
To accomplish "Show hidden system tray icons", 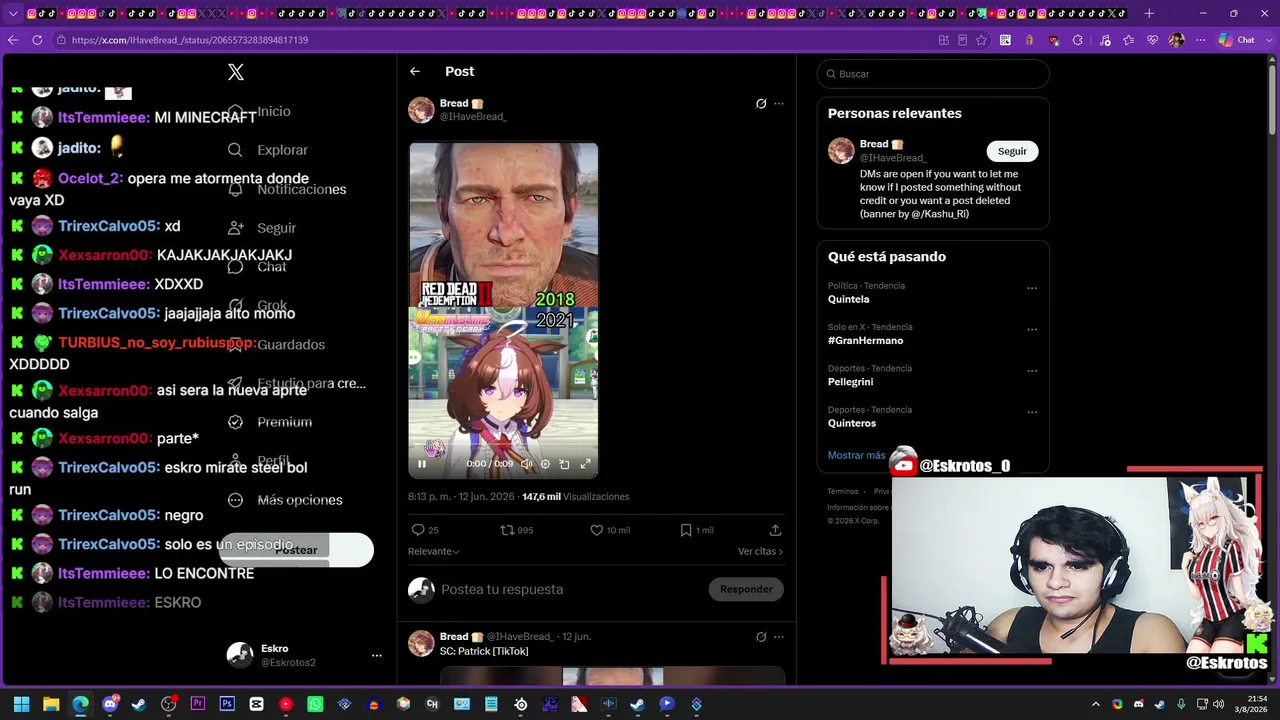I will coord(1095,704).
